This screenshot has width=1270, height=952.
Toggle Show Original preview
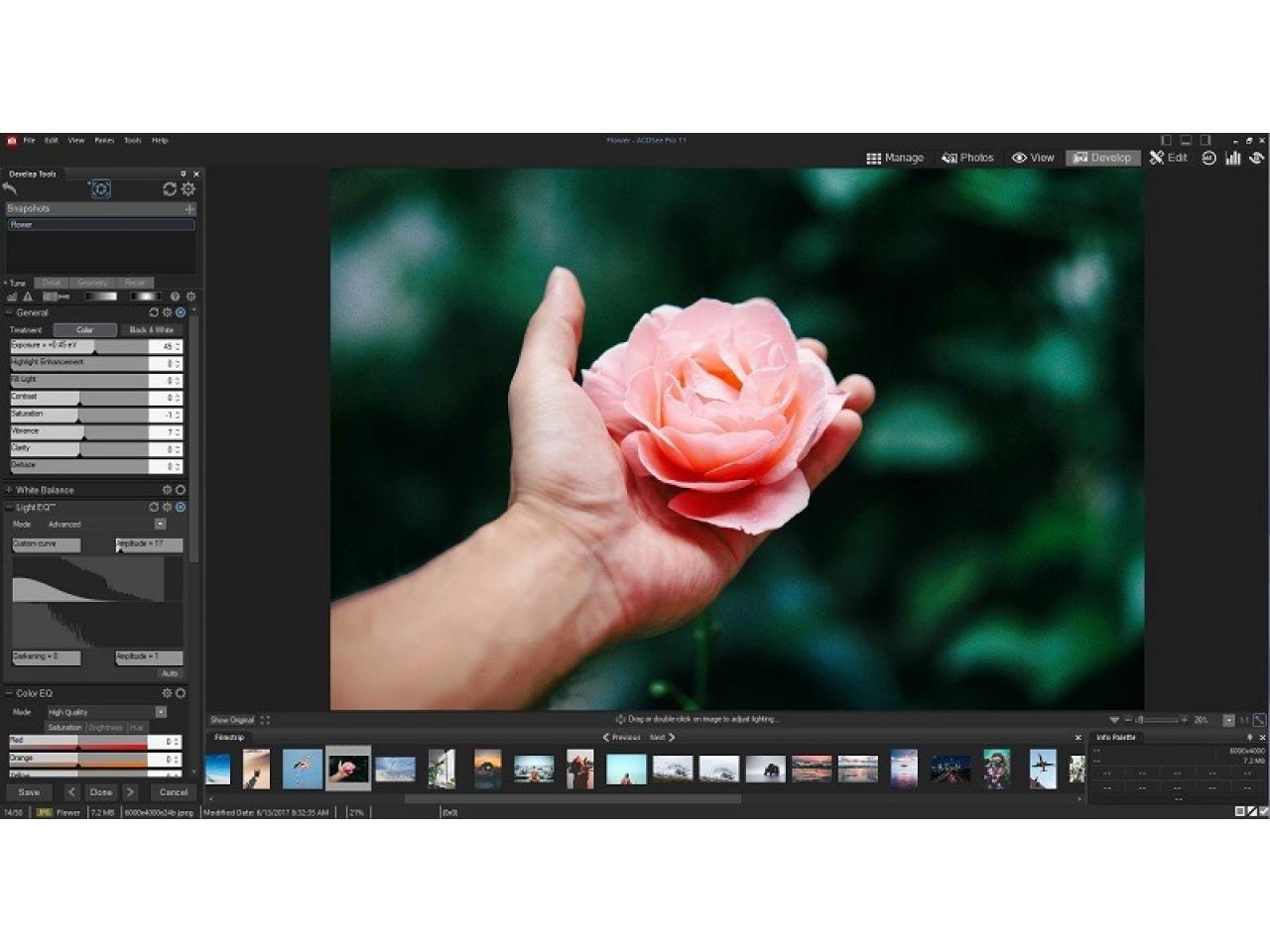tap(232, 720)
